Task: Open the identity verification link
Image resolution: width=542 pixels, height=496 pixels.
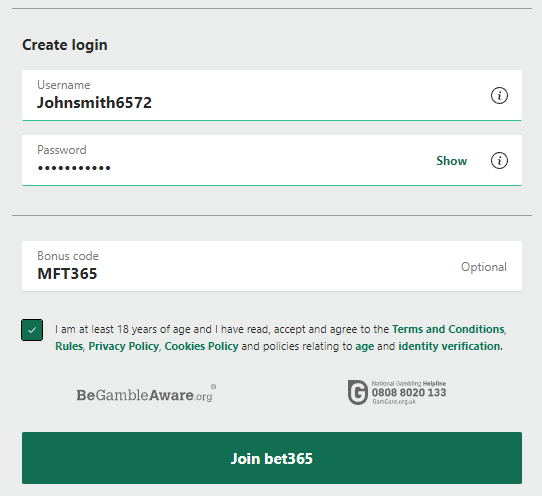Action: tap(449, 346)
